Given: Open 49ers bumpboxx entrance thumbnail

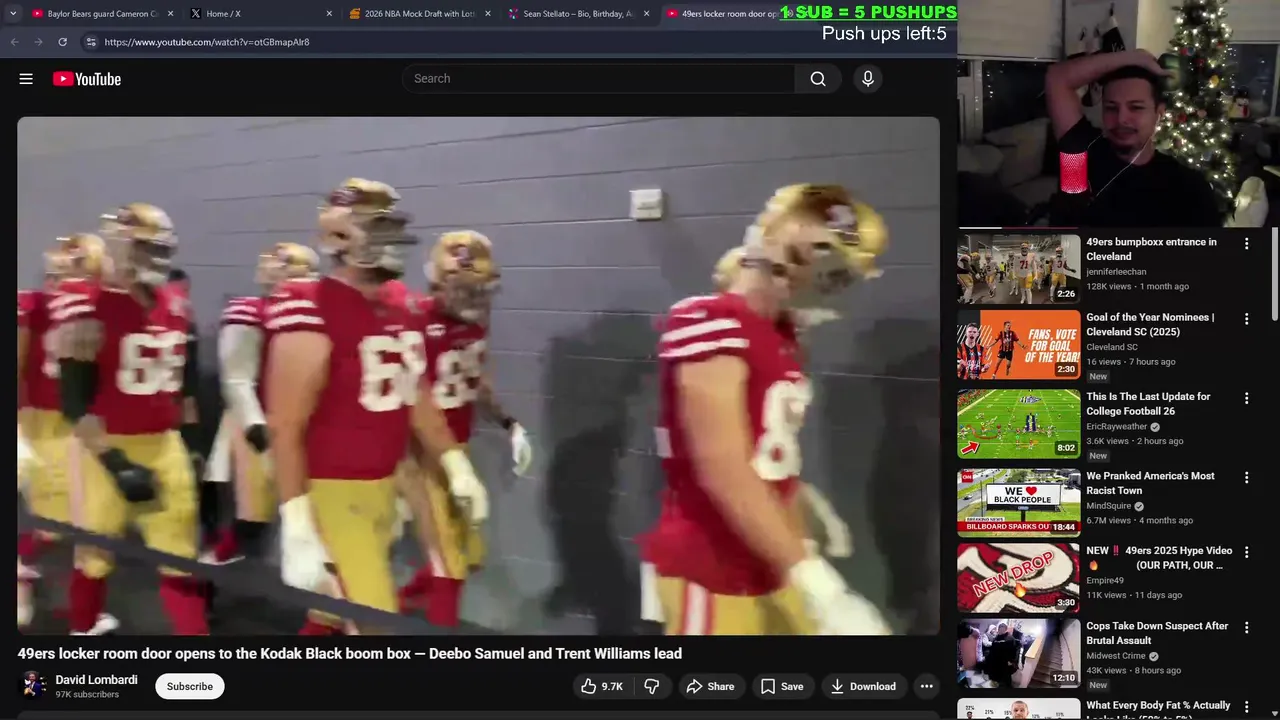Looking at the screenshot, I should (1019, 269).
